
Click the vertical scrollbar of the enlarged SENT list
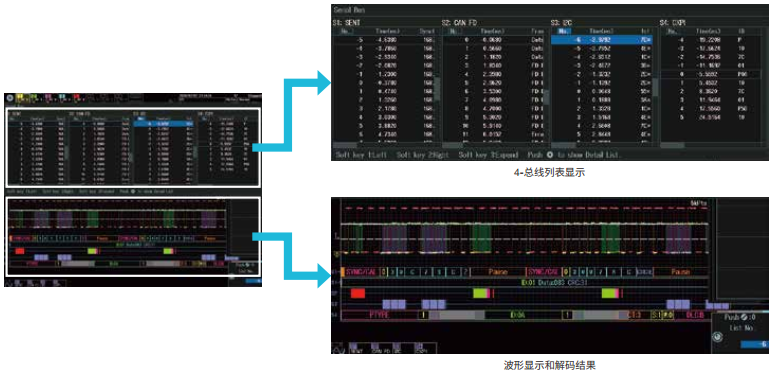(437, 91)
